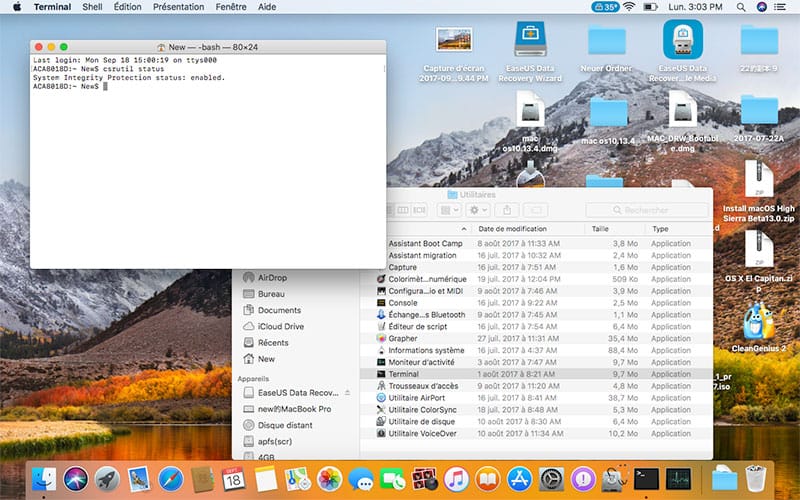Open iBooks in the Dock
Screen dimensions: 800x500
488,480
